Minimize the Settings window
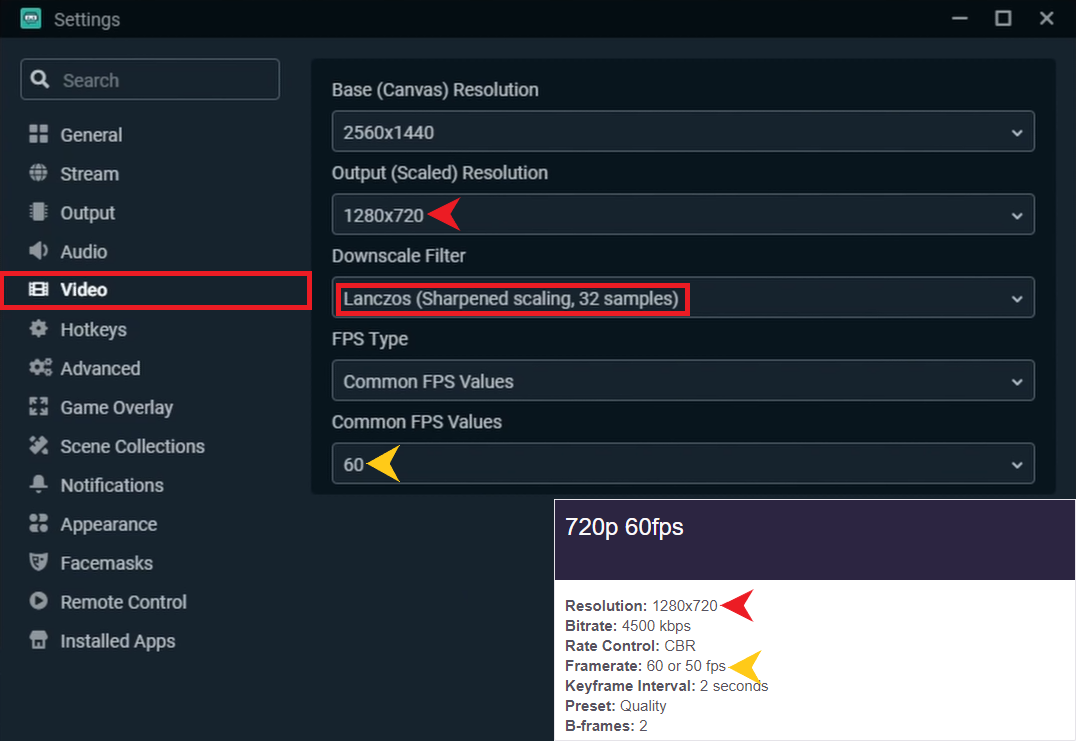 click(959, 19)
